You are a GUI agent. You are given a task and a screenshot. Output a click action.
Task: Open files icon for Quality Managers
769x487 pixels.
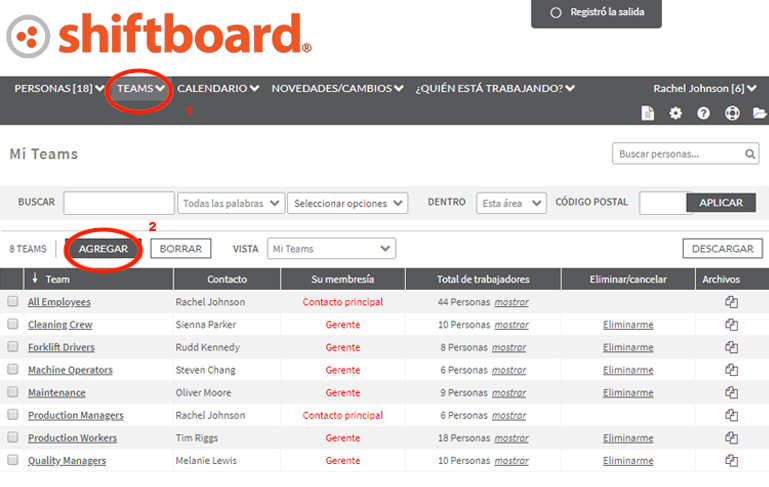731,461
